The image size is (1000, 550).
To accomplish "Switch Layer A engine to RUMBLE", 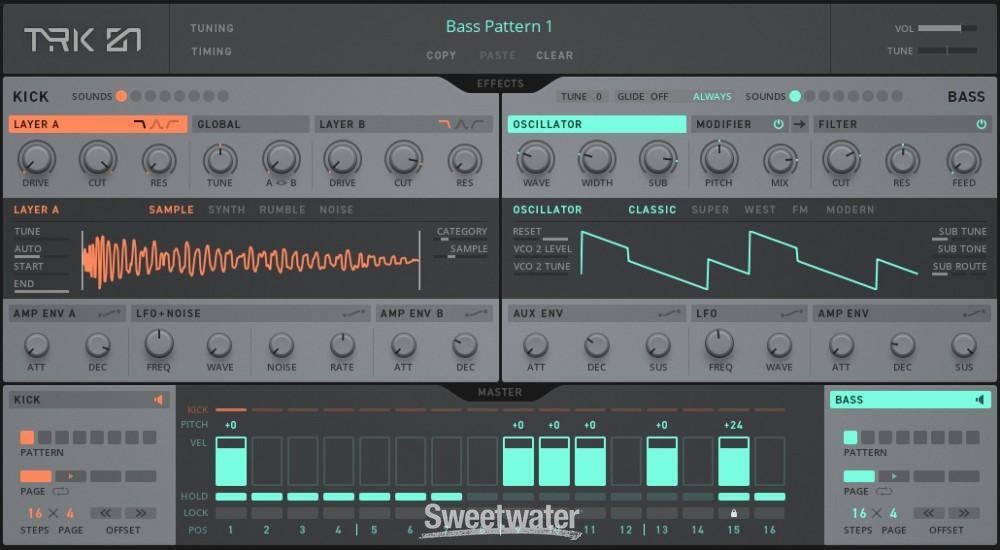I will click(282, 209).
